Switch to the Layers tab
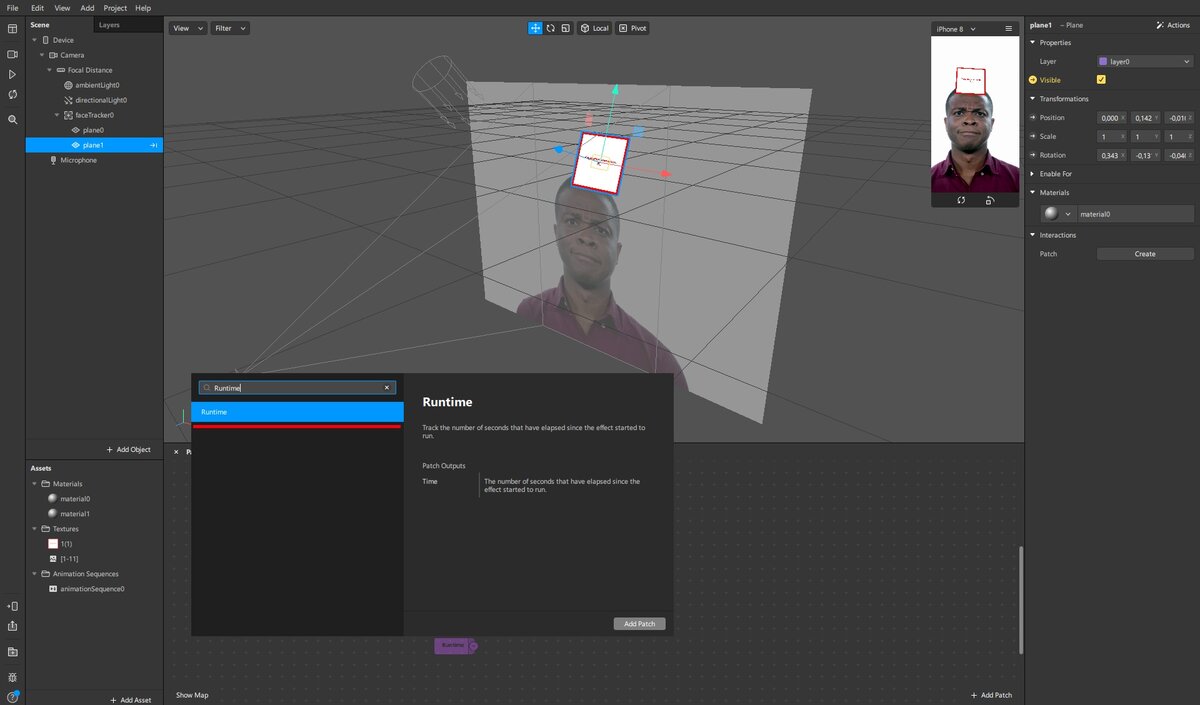The width and height of the screenshot is (1200, 705). point(109,25)
